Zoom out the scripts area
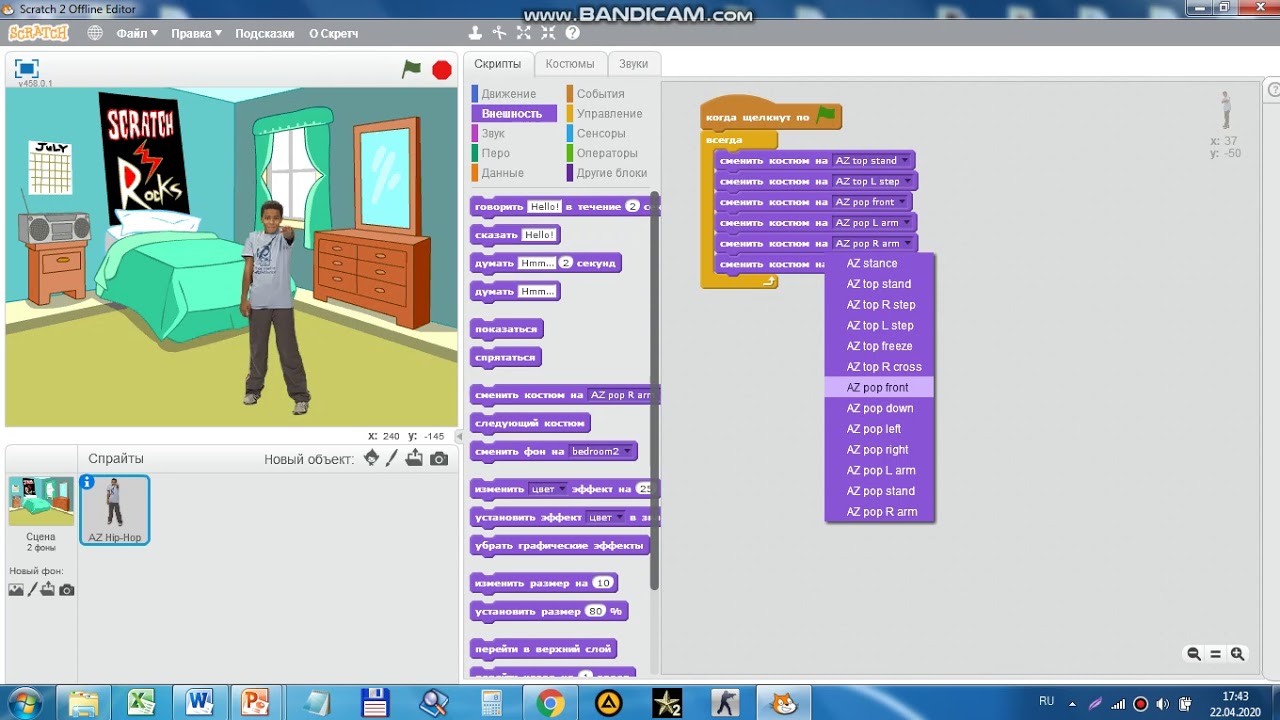The height and width of the screenshot is (720, 1280). (x=1193, y=654)
